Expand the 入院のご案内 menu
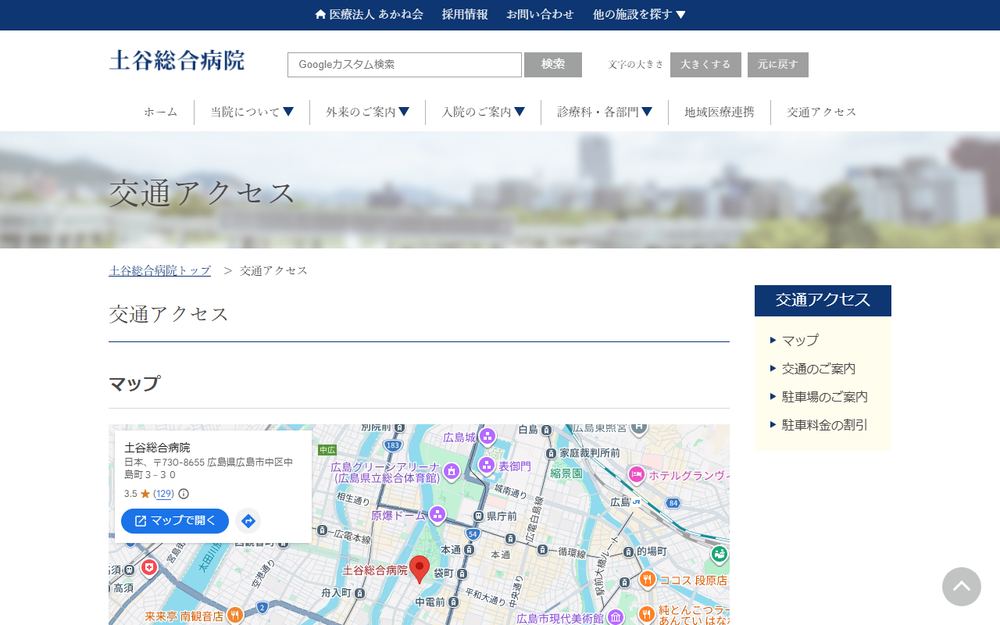Viewport: 1000px width, 625px height. pyautogui.click(x=483, y=112)
